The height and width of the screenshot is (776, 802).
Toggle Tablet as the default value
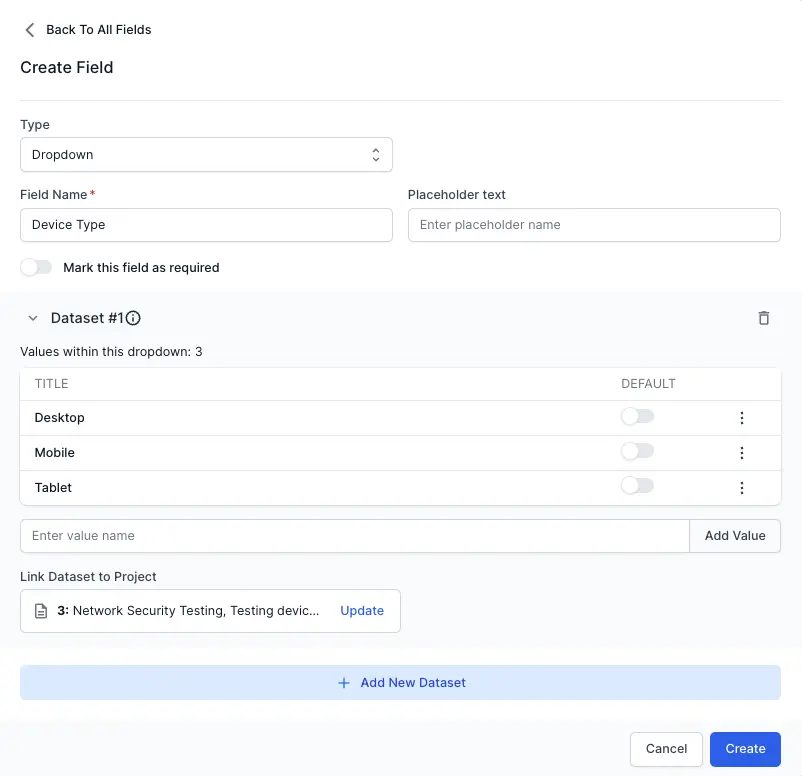(637, 487)
